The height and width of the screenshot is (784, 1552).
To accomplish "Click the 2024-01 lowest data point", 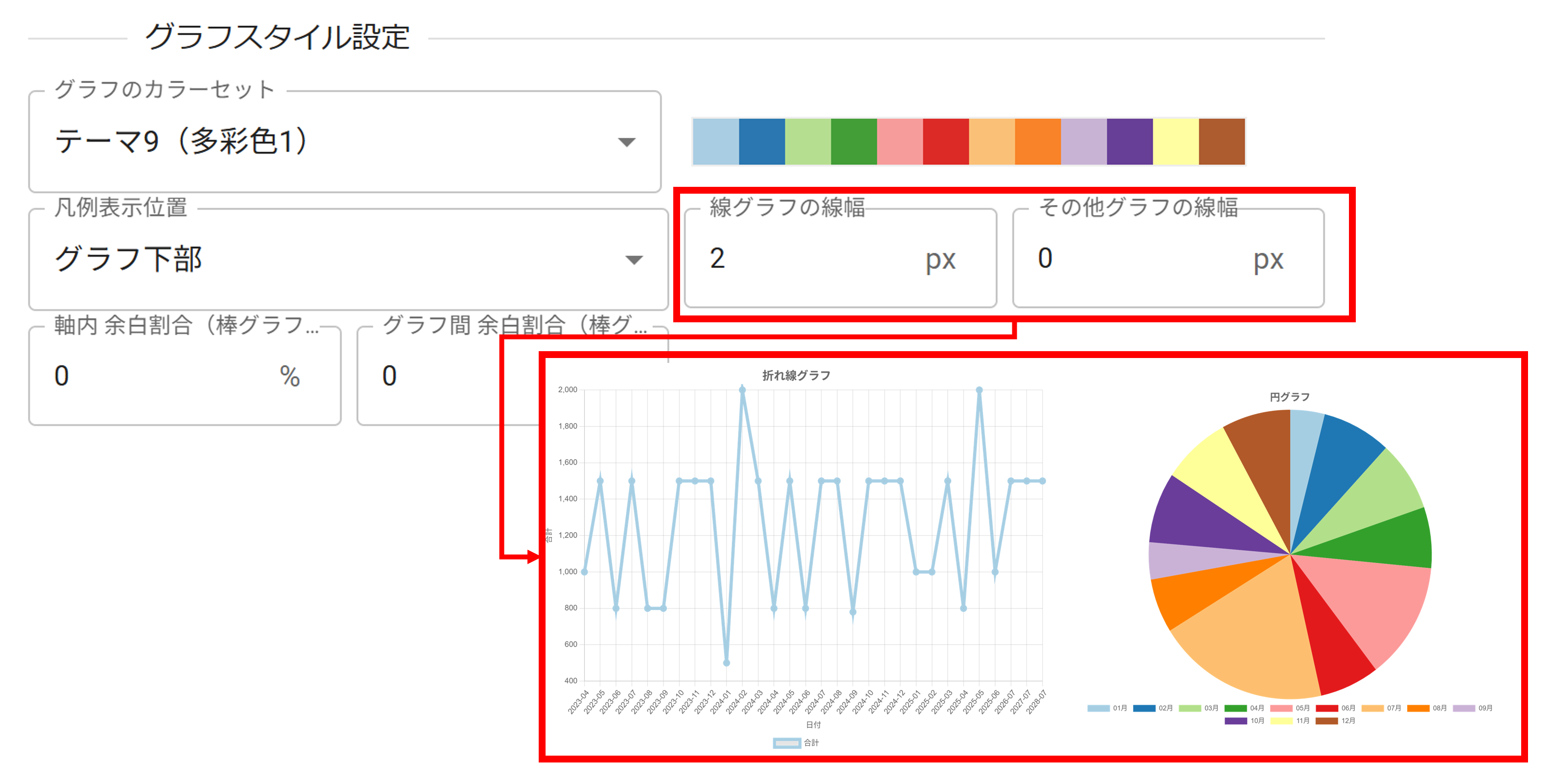I will pos(727,663).
